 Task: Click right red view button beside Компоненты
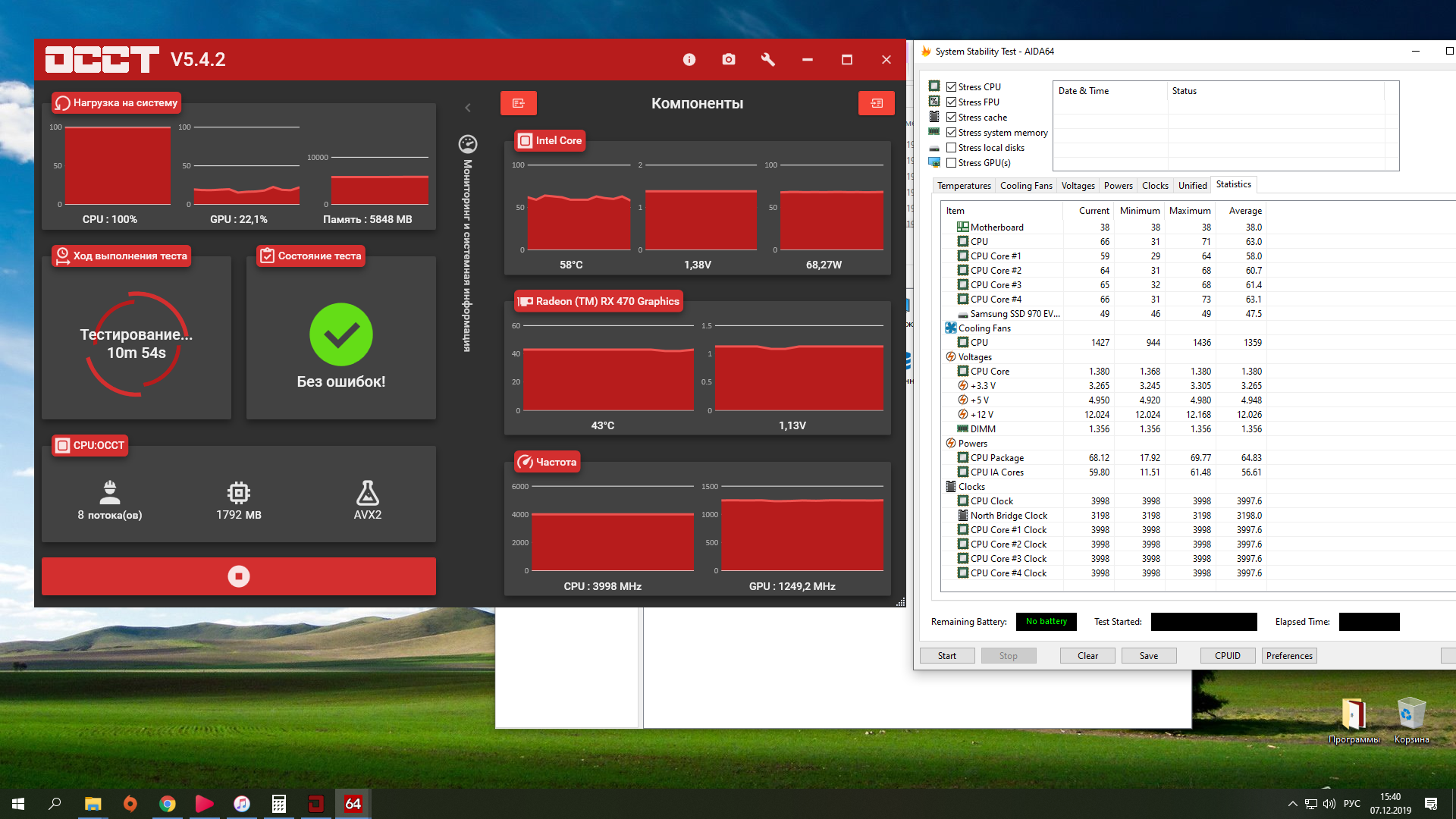876,103
